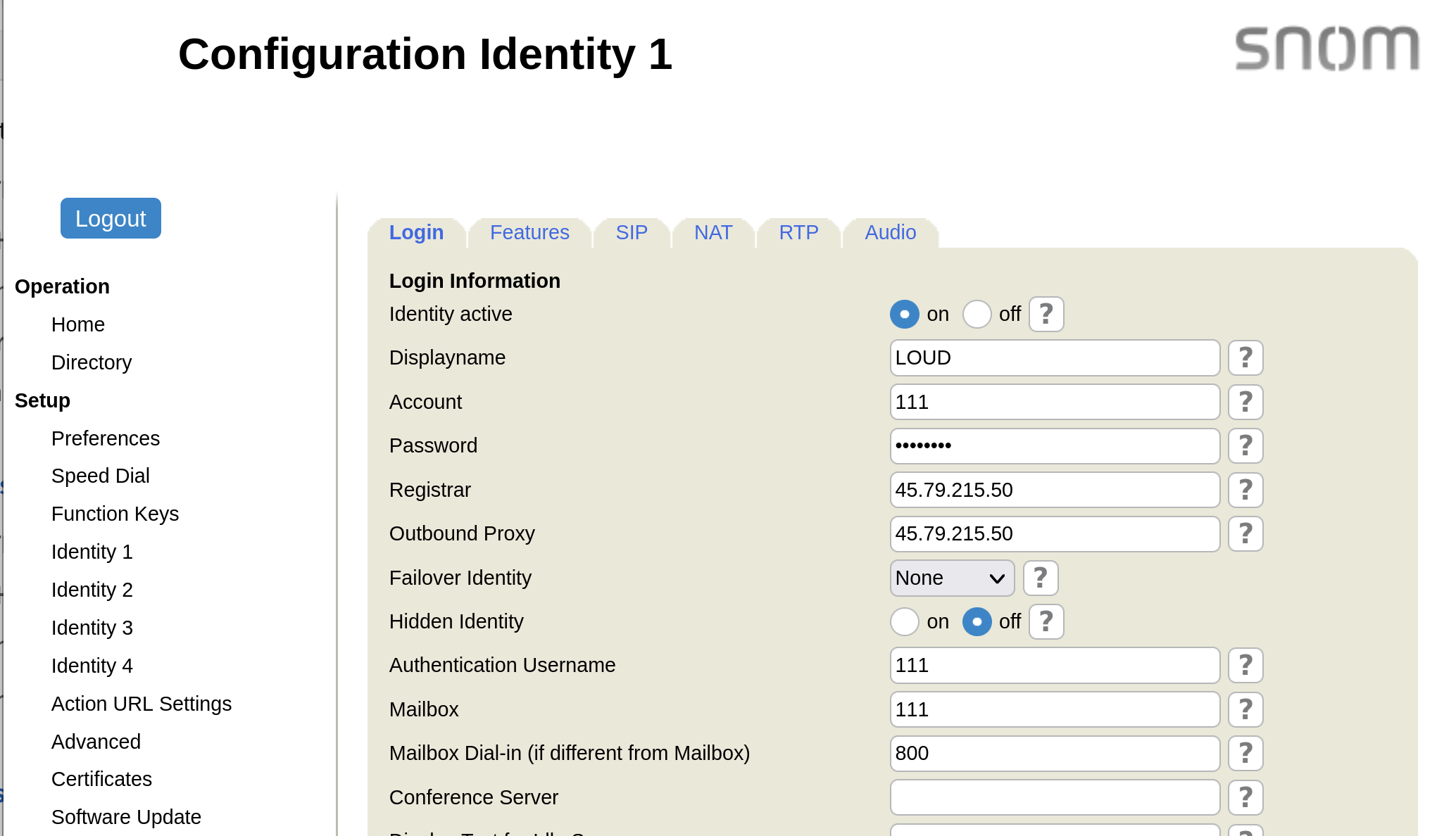Click into the Conference Server field

[1054, 797]
